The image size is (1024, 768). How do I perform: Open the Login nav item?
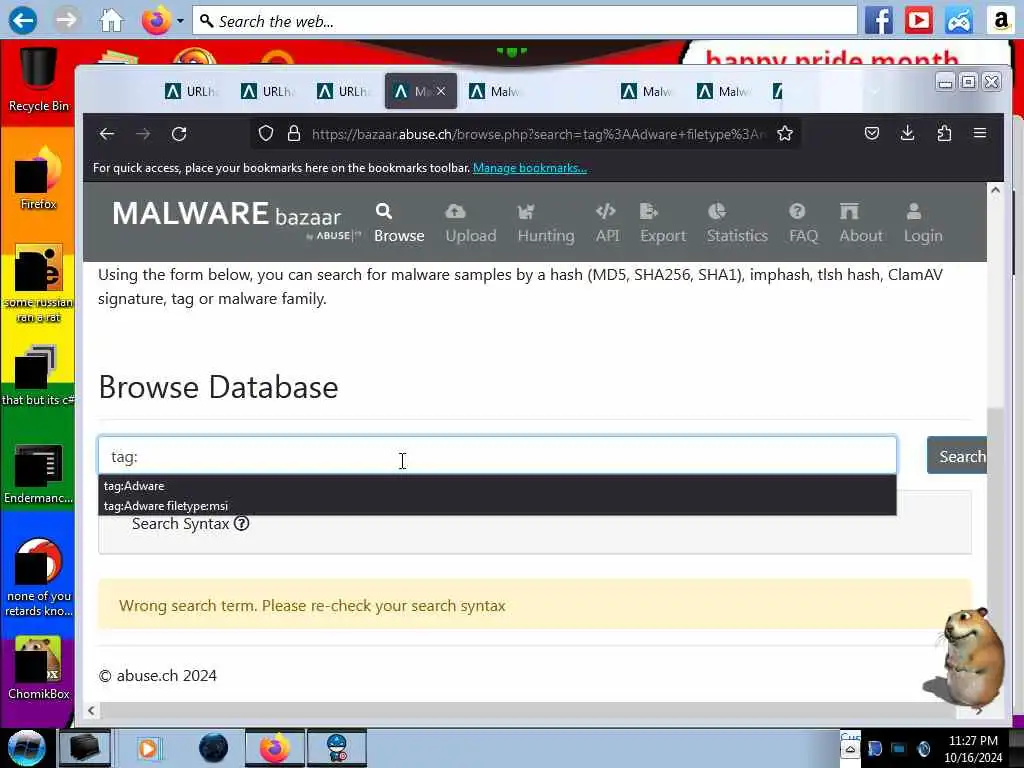tap(923, 223)
